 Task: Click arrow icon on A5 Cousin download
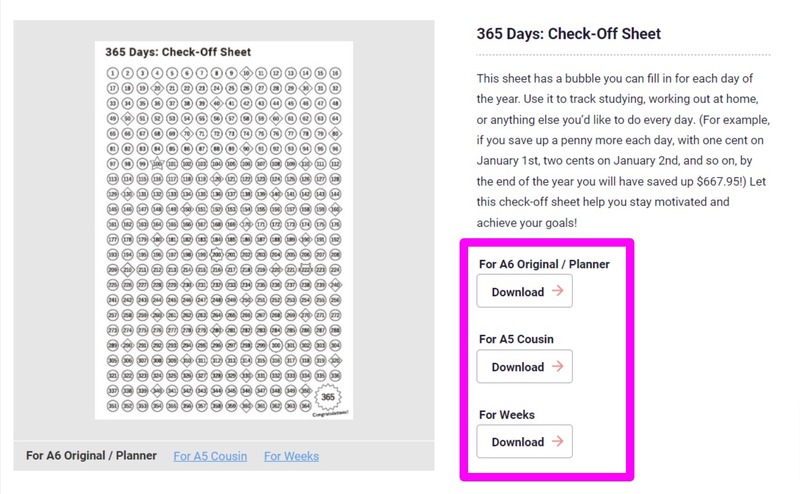coord(557,367)
